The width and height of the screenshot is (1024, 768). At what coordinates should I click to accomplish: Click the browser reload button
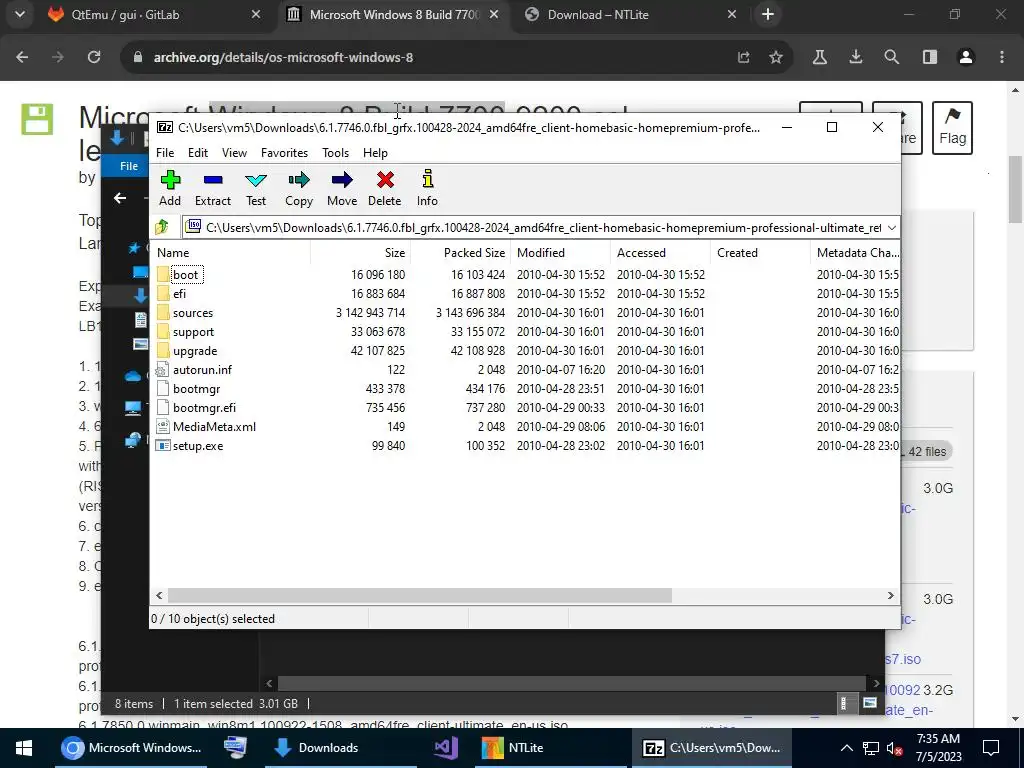[94, 57]
